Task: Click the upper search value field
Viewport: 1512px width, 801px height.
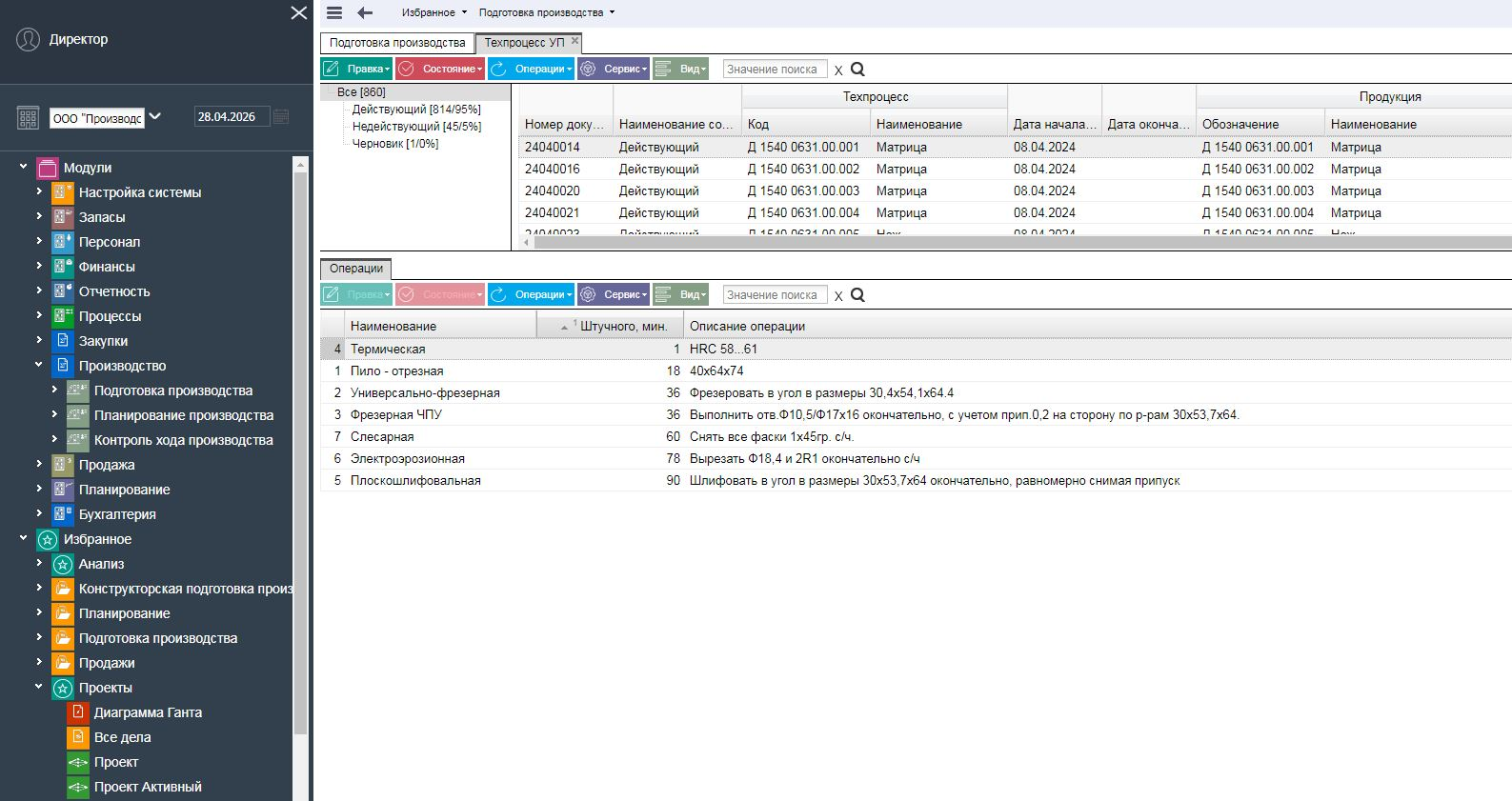Action: tap(775, 69)
